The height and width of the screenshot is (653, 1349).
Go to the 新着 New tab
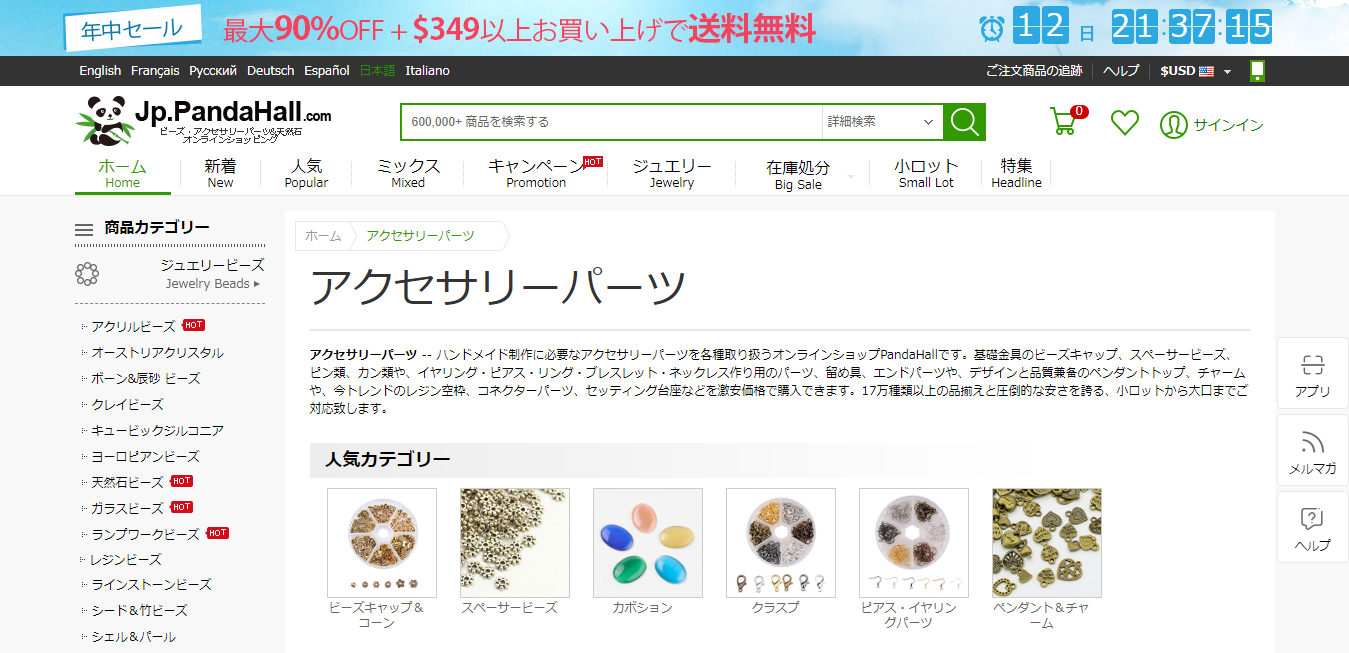coord(220,173)
